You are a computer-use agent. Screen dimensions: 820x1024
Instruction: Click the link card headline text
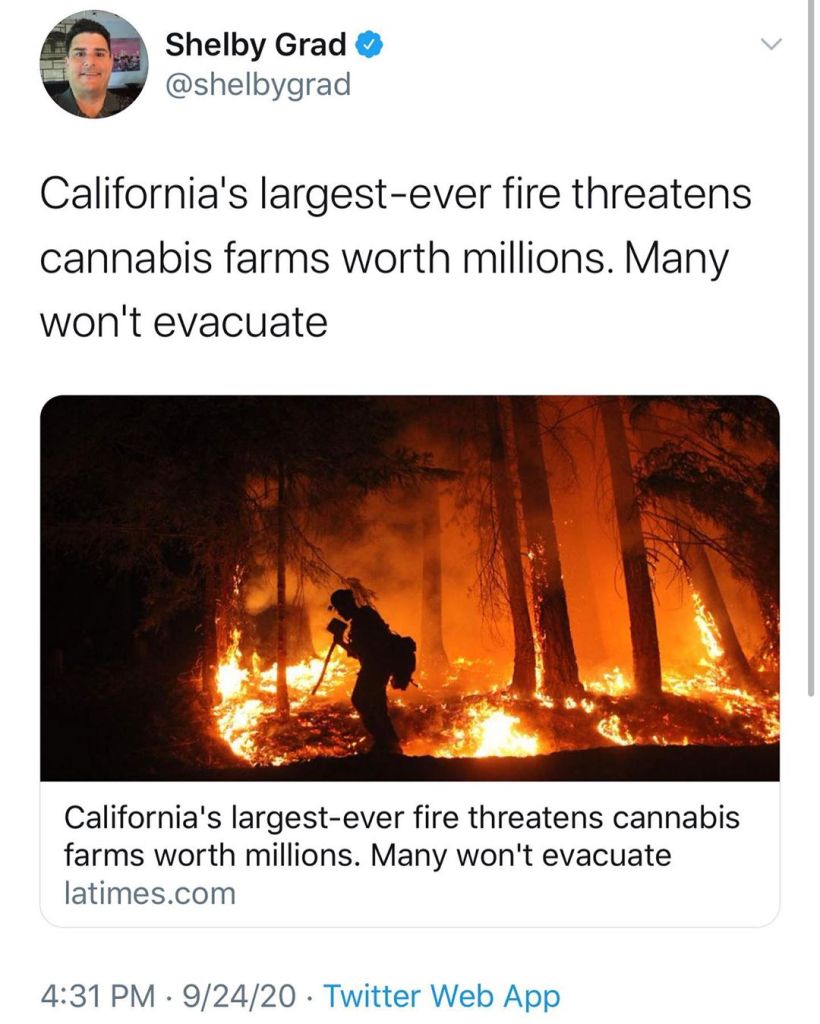click(402, 836)
